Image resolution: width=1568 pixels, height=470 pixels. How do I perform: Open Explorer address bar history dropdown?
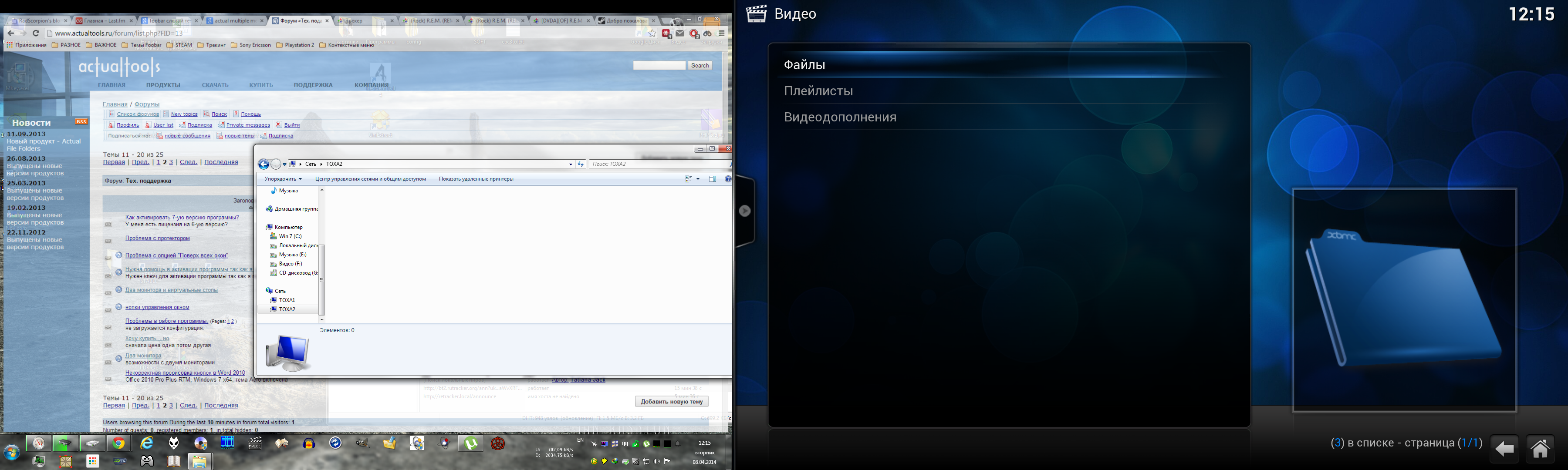pyautogui.click(x=570, y=164)
